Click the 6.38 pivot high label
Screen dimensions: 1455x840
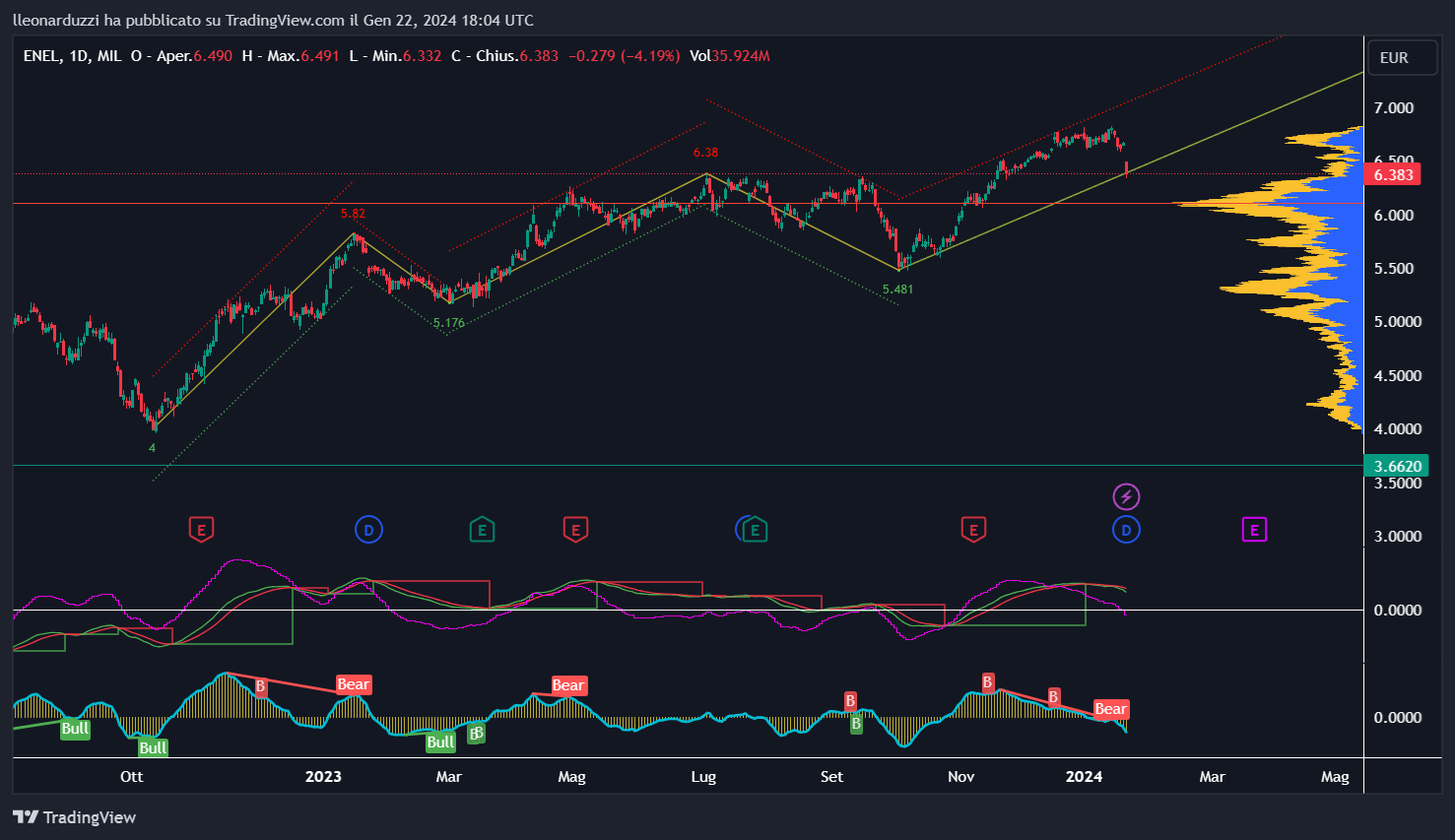pos(705,153)
